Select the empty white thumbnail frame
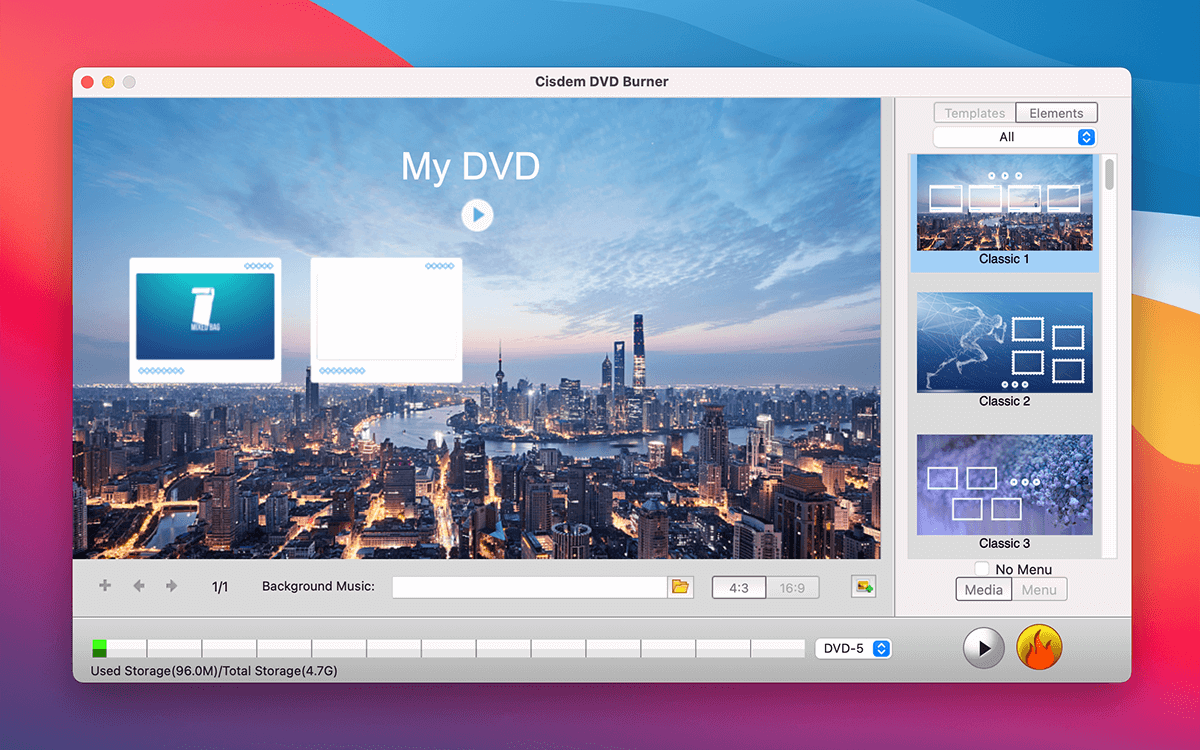The image size is (1200, 750). click(x=386, y=320)
